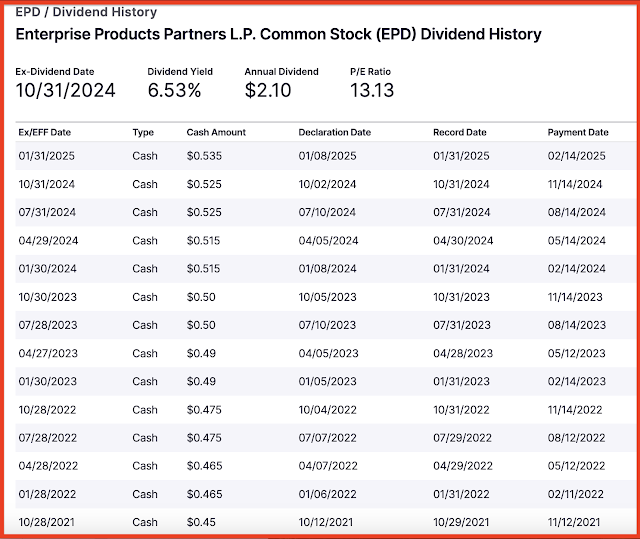Click payment date 02/14/2023
Screen dimensions: 640x539
pos(576,382)
